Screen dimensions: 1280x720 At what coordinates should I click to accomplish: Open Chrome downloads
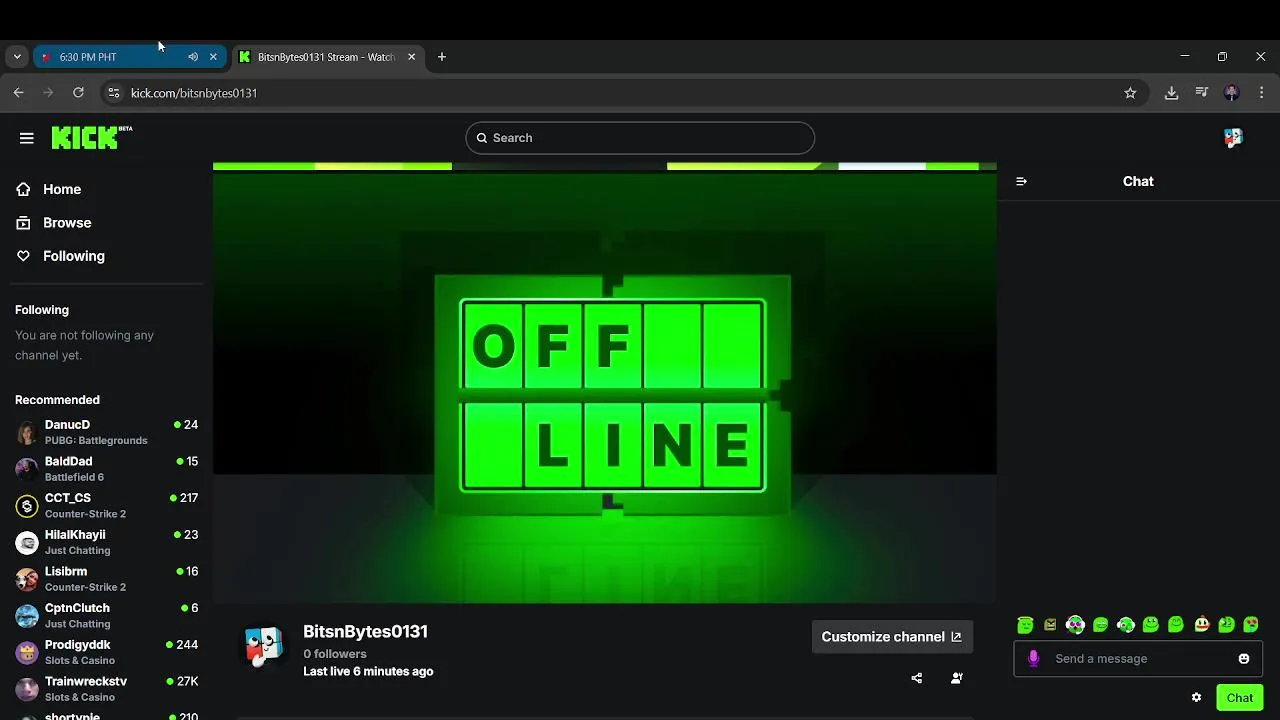click(x=1171, y=93)
